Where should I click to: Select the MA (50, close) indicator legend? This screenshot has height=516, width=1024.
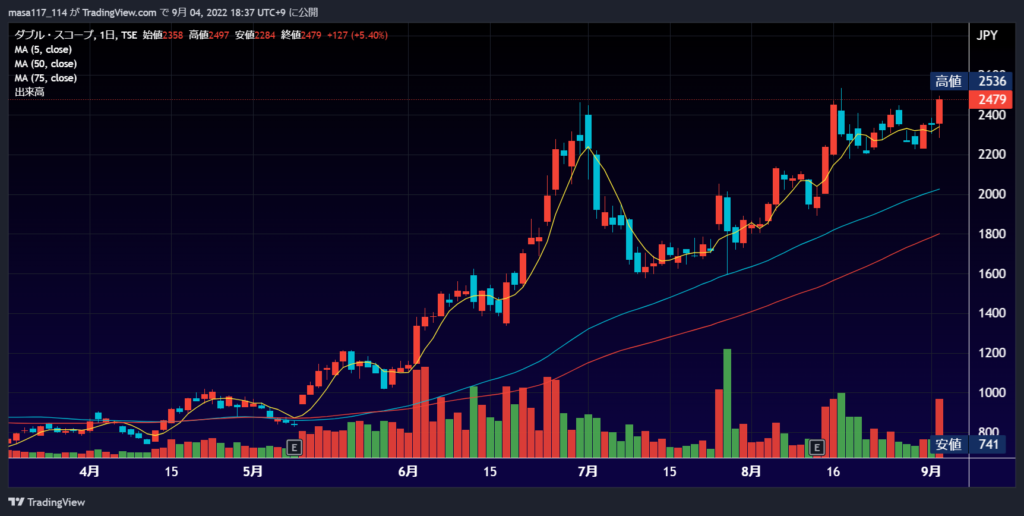[46, 64]
